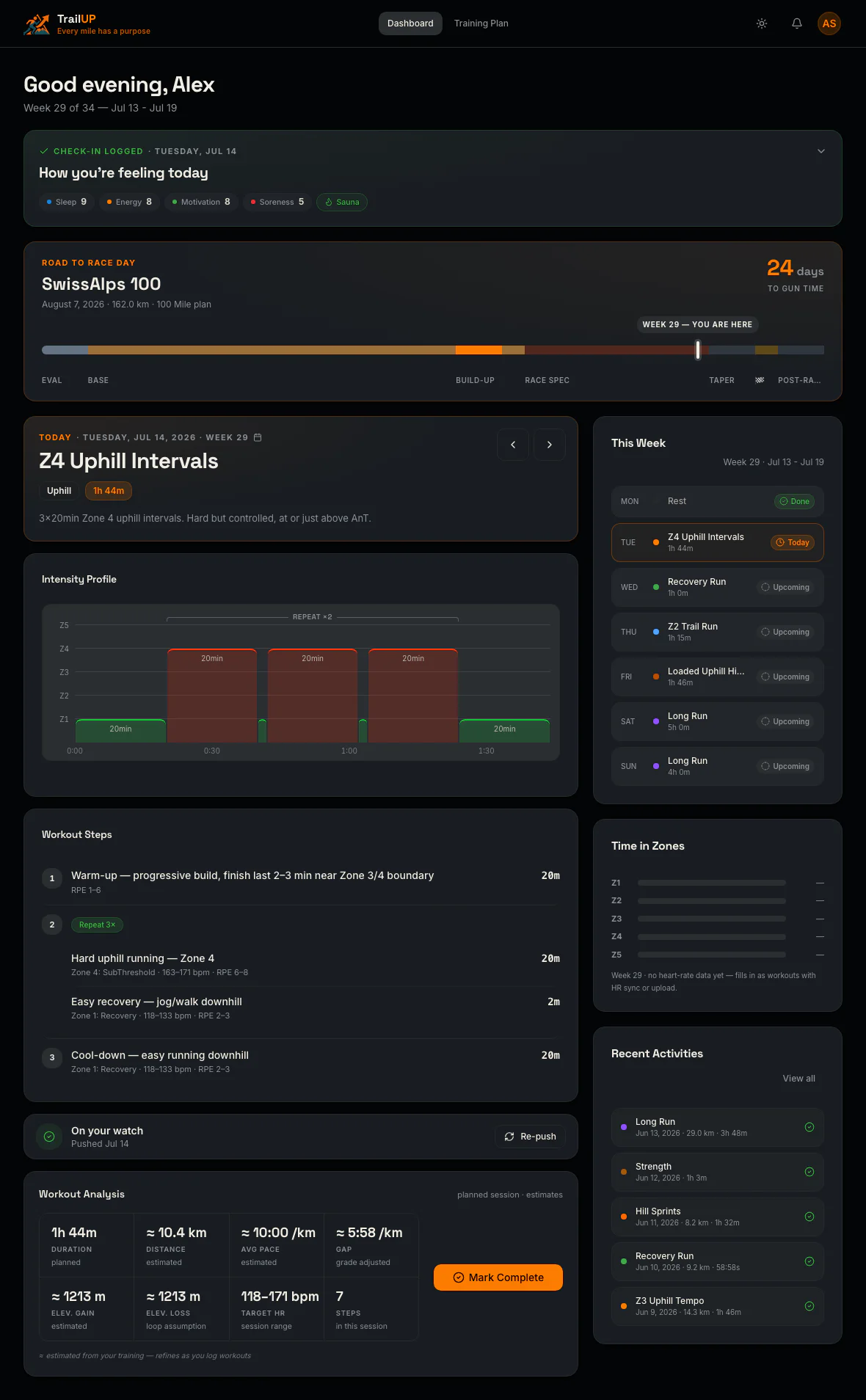The image size is (866, 1400).
Task: Click the race-day checkered flag icon
Action: [760, 380]
